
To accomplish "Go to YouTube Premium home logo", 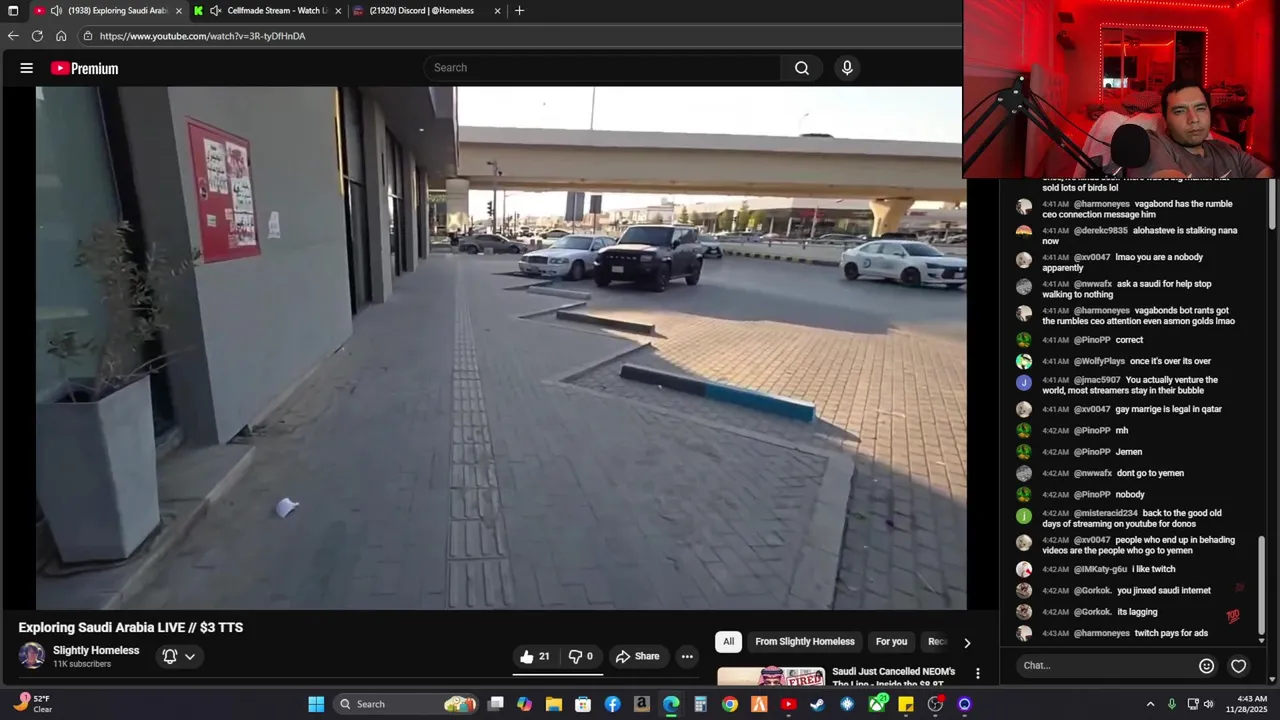I will [85, 68].
